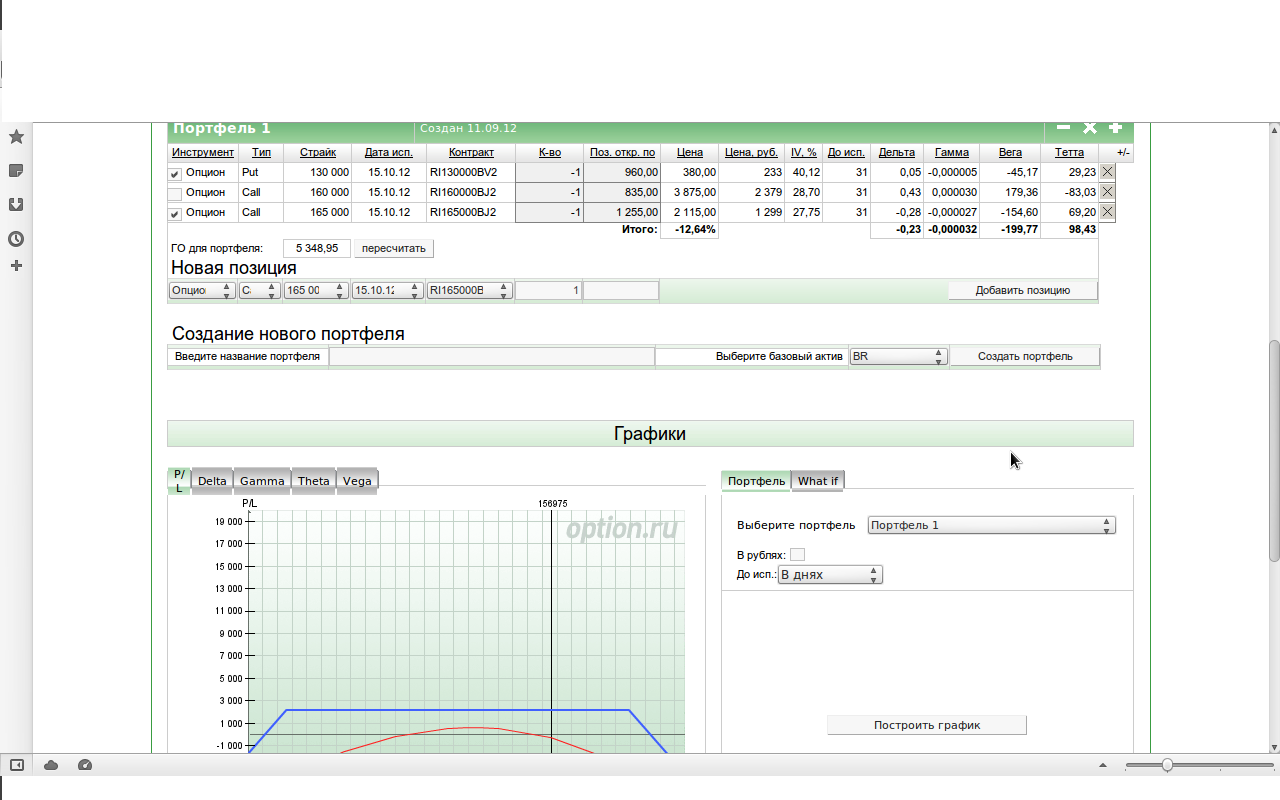Click the plus icon in Портфель 1 header
The image size is (1280, 800).
coord(1115,128)
